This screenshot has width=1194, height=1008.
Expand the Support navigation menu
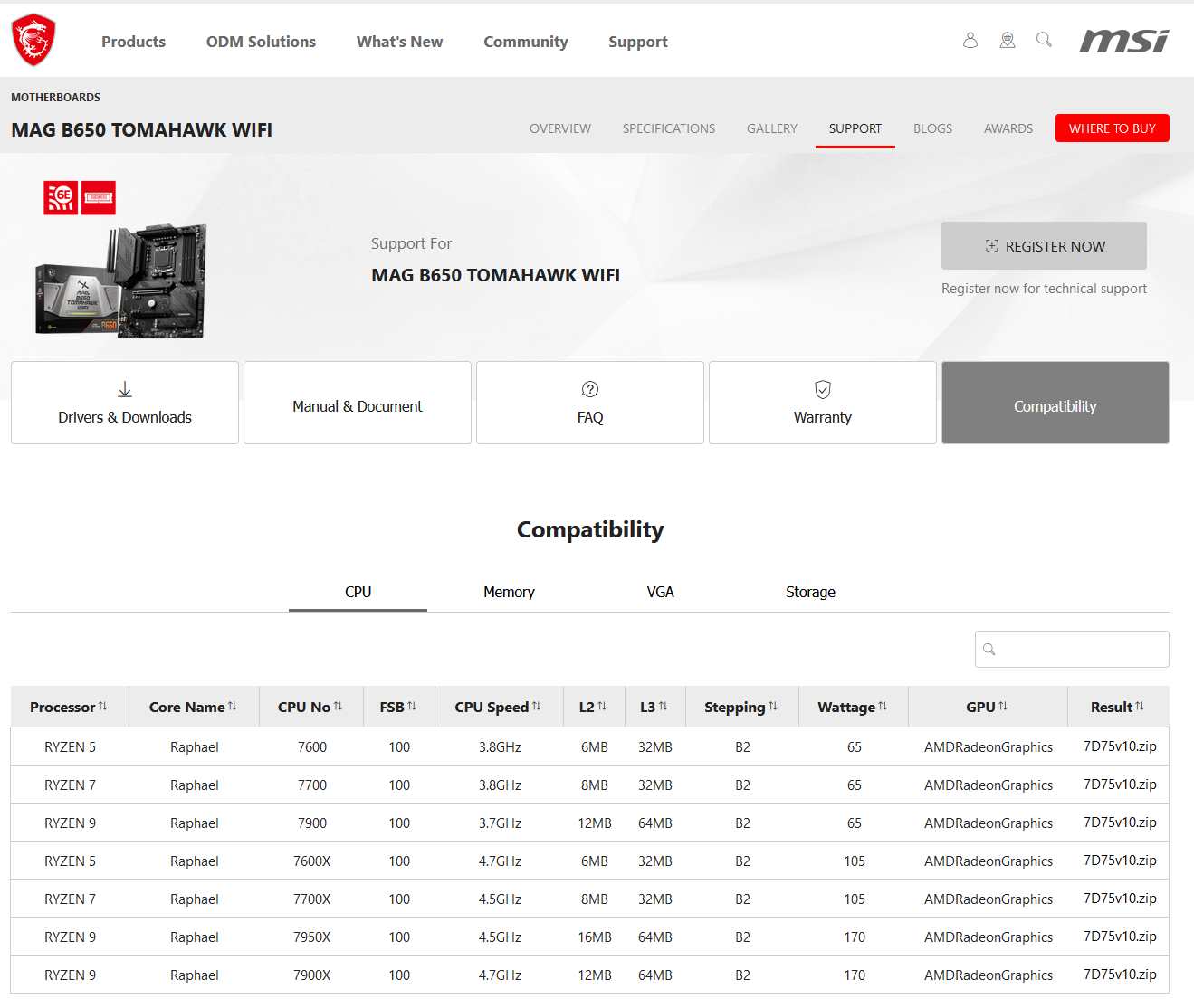[637, 42]
